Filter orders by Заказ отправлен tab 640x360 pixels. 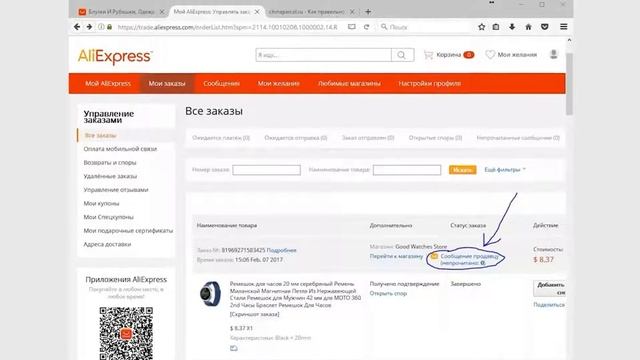tap(368, 138)
